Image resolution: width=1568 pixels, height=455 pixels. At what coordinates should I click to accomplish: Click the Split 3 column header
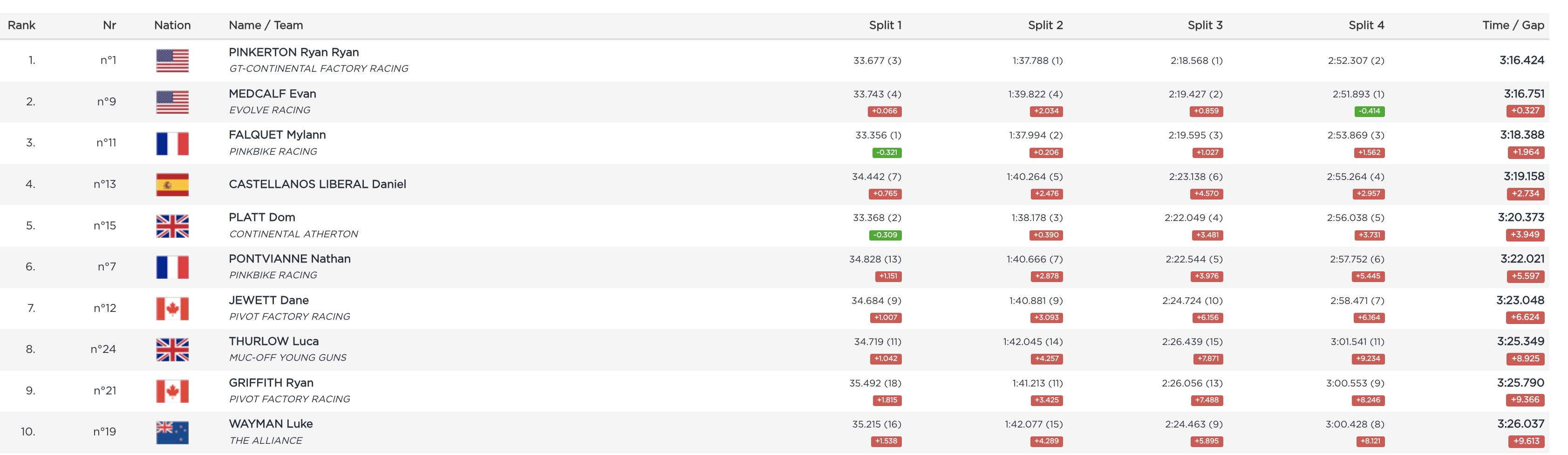point(1205,25)
